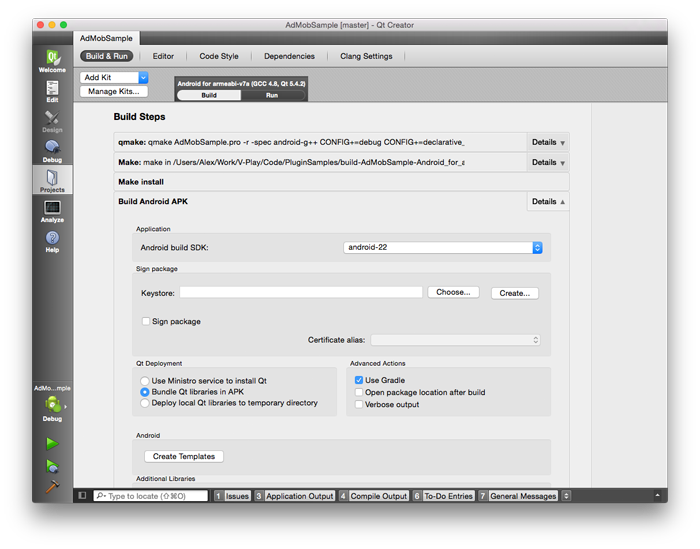Switch to Debug mode in sidebar

coord(52,151)
